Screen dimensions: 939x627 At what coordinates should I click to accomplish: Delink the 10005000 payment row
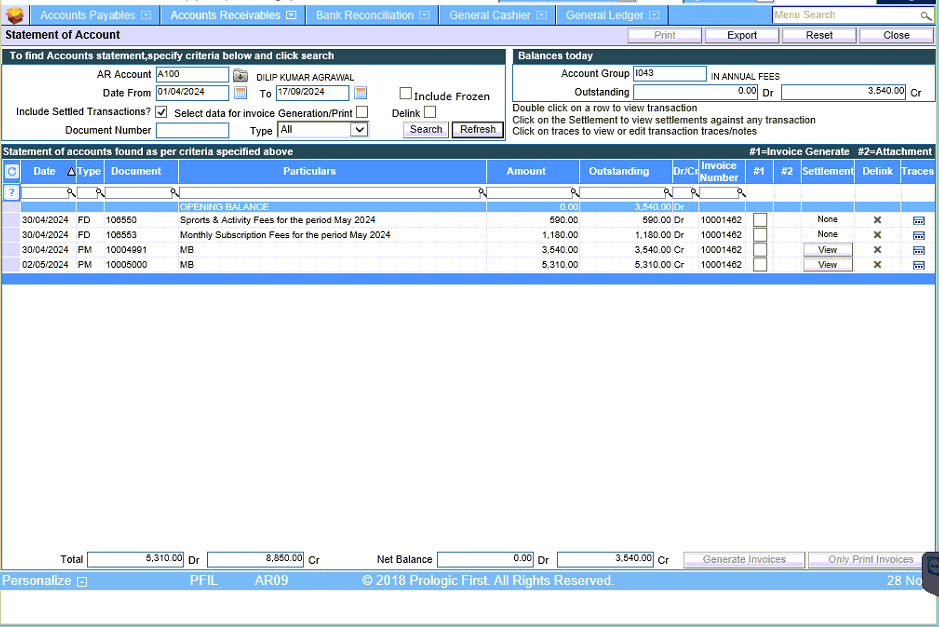tap(877, 265)
